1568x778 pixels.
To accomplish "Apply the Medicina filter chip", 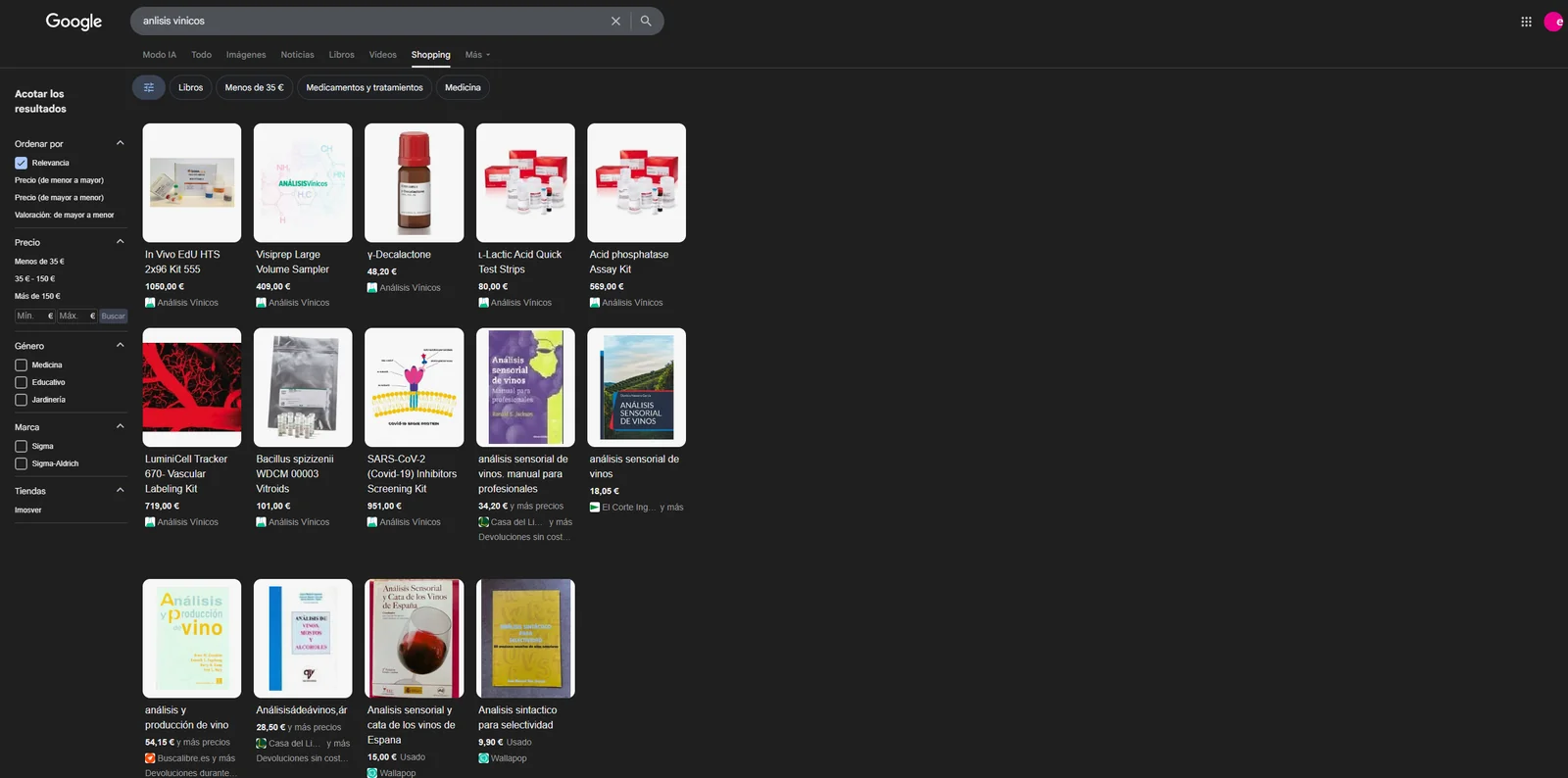I will (463, 87).
